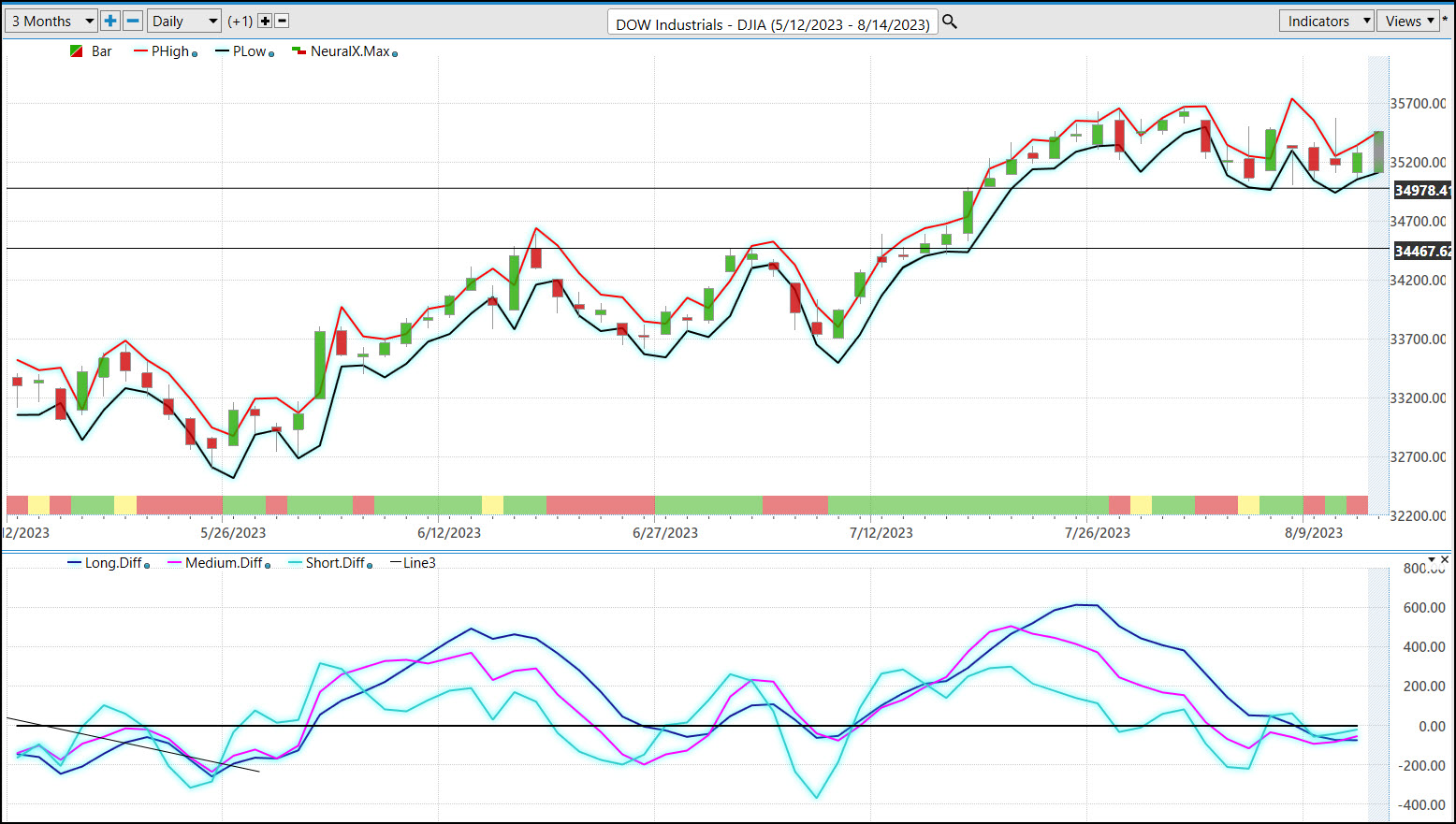1456x824 pixels.
Task: Select the NeuralX.Max legend label
Action: (350, 51)
